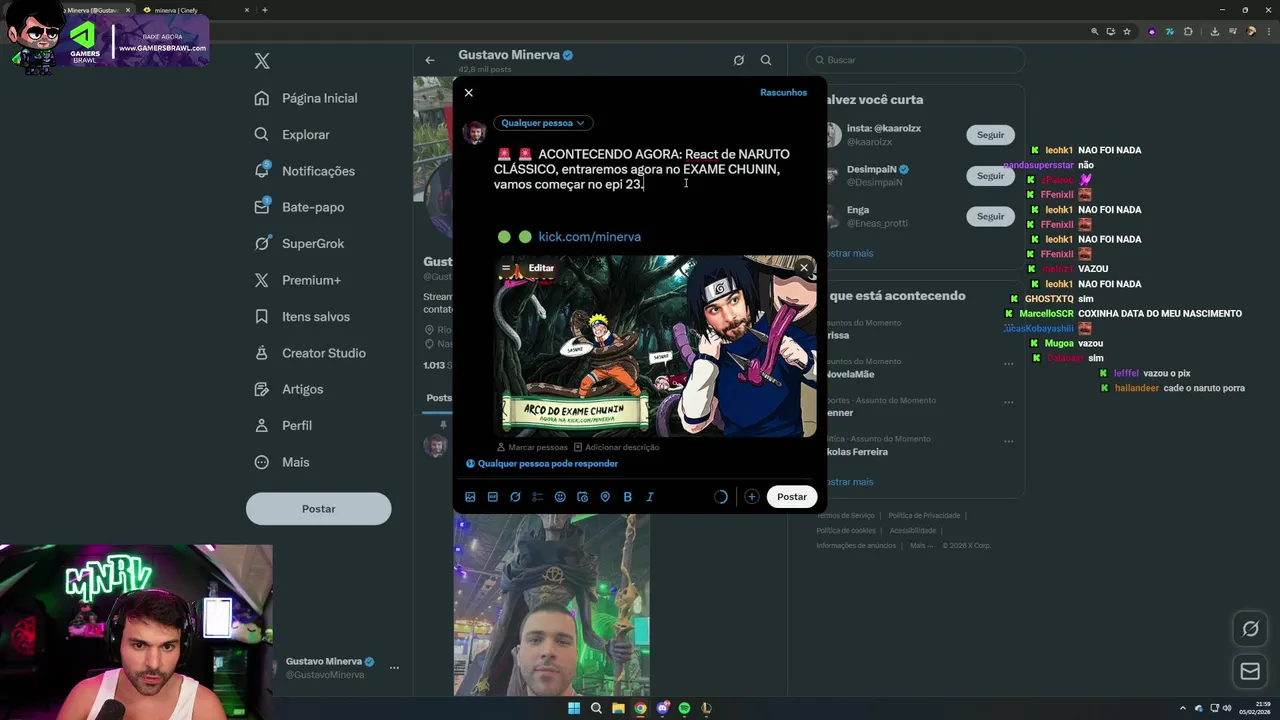
Task: Click Adicionar descrição under the image
Action: [616, 447]
